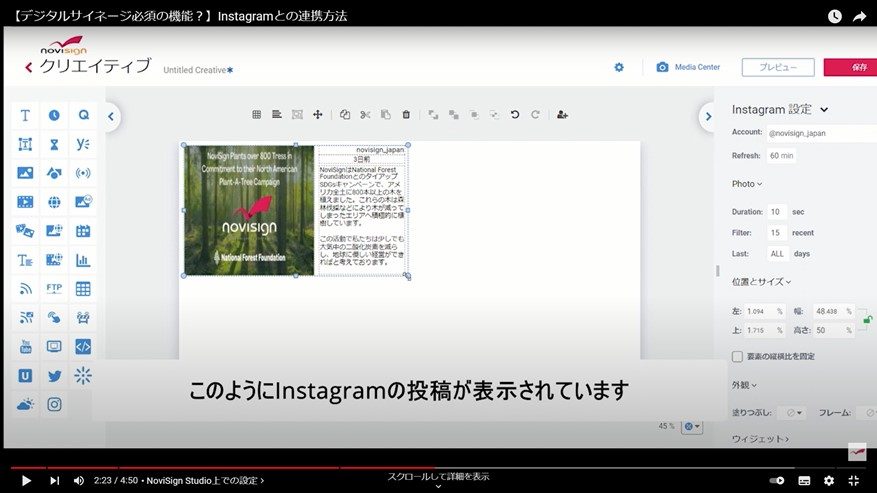Expand the Instagram 設定 dropdown
The height and width of the screenshot is (493, 877).
pos(824,110)
